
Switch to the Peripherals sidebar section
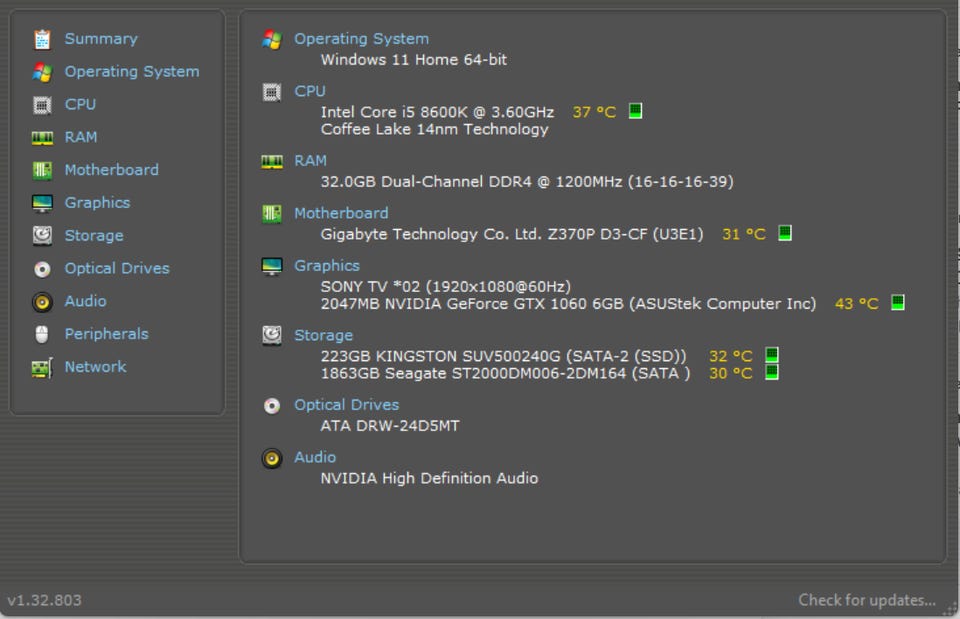point(107,334)
